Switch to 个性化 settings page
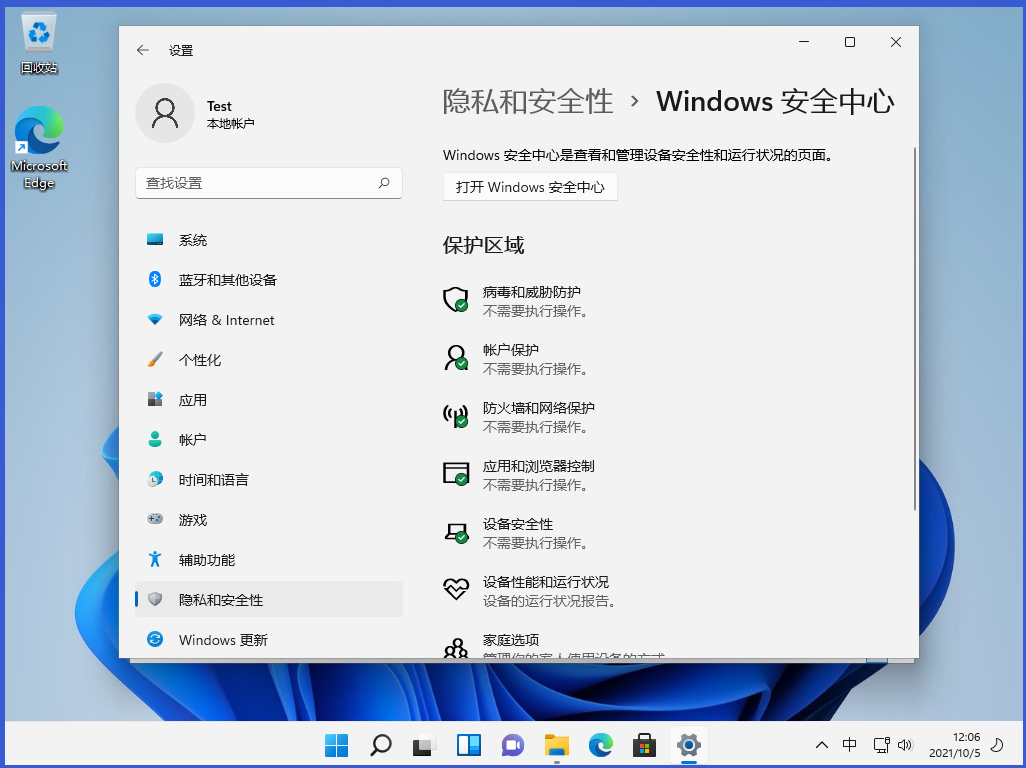1026x768 pixels. [200, 360]
